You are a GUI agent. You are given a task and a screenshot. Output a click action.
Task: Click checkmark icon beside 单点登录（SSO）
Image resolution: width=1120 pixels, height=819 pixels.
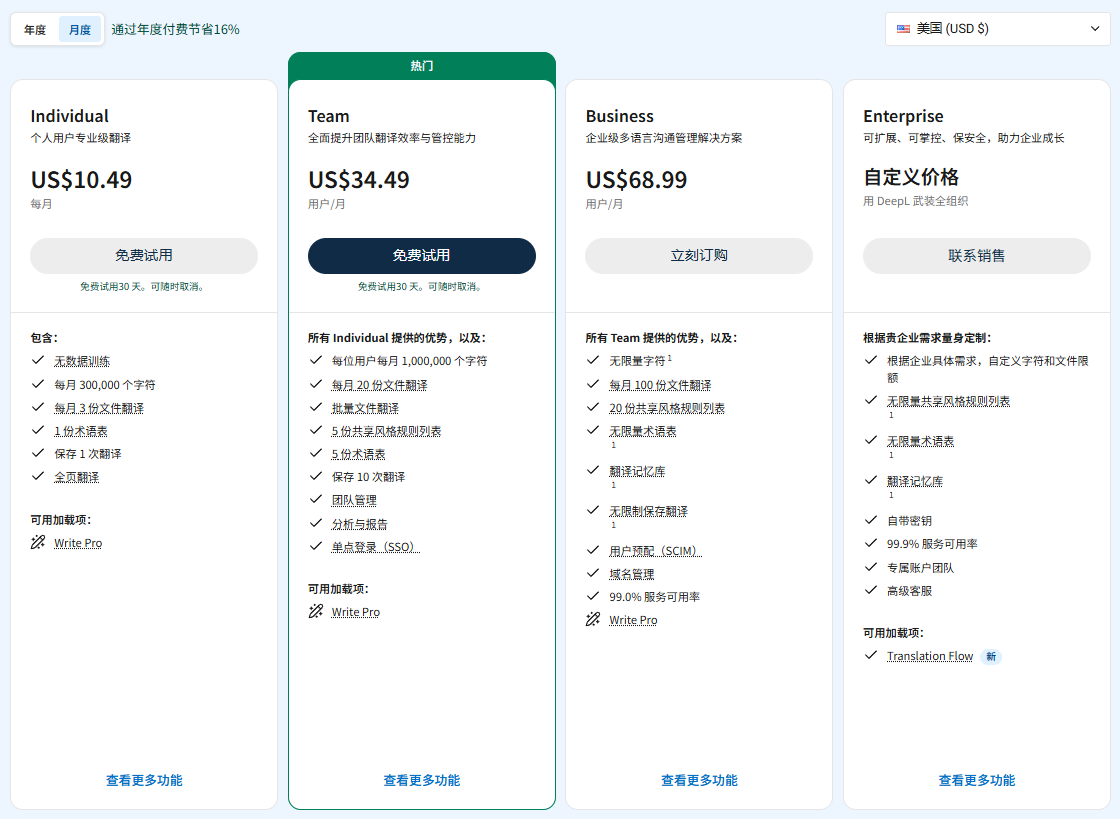click(316, 546)
